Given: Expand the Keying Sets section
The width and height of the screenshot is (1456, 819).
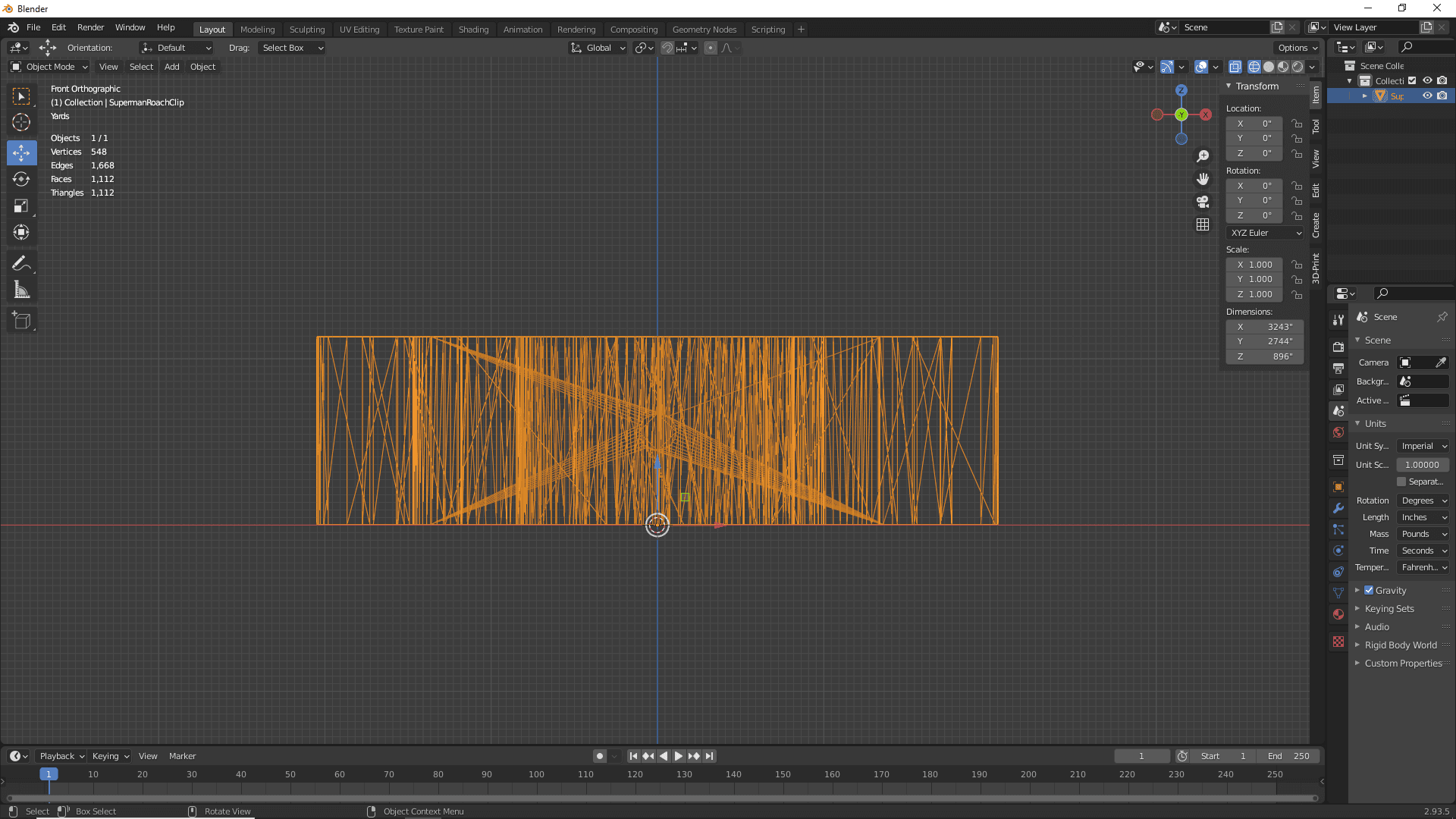Looking at the screenshot, I should tap(1357, 608).
